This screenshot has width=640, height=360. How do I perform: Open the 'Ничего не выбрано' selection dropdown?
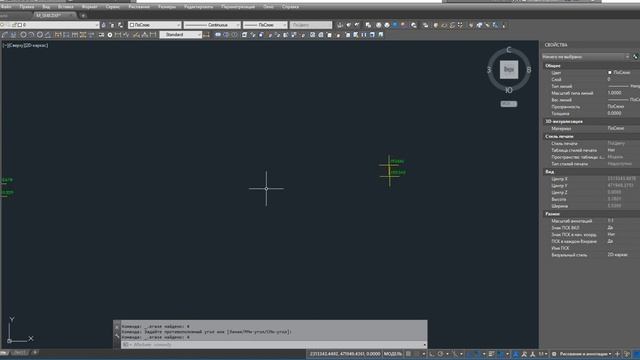tap(586, 57)
